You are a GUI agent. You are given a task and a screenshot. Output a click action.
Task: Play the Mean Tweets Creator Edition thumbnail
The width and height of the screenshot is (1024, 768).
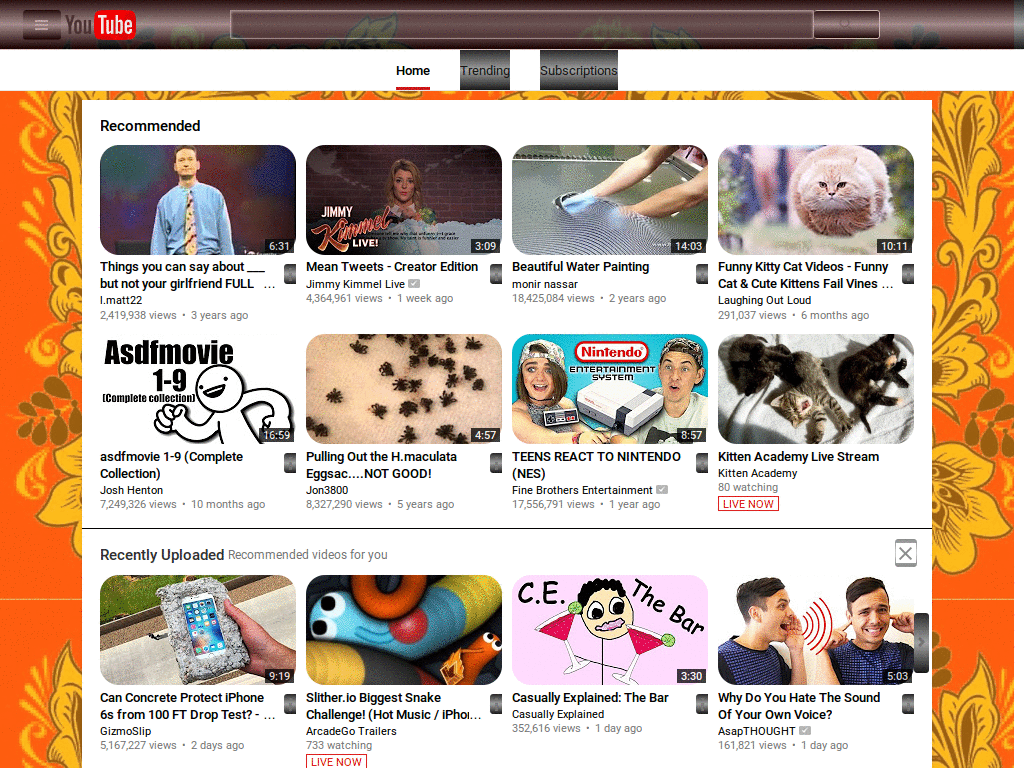[404, 200]
